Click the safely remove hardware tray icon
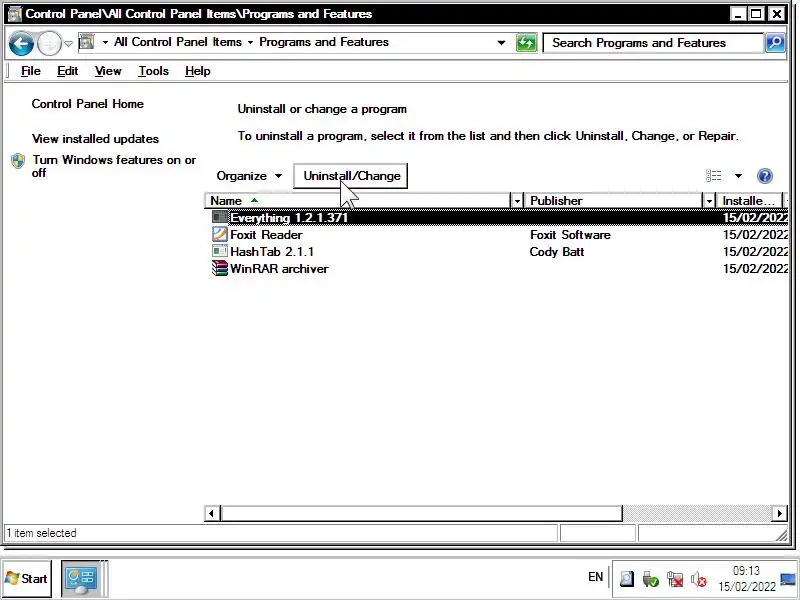 point(651,579)
